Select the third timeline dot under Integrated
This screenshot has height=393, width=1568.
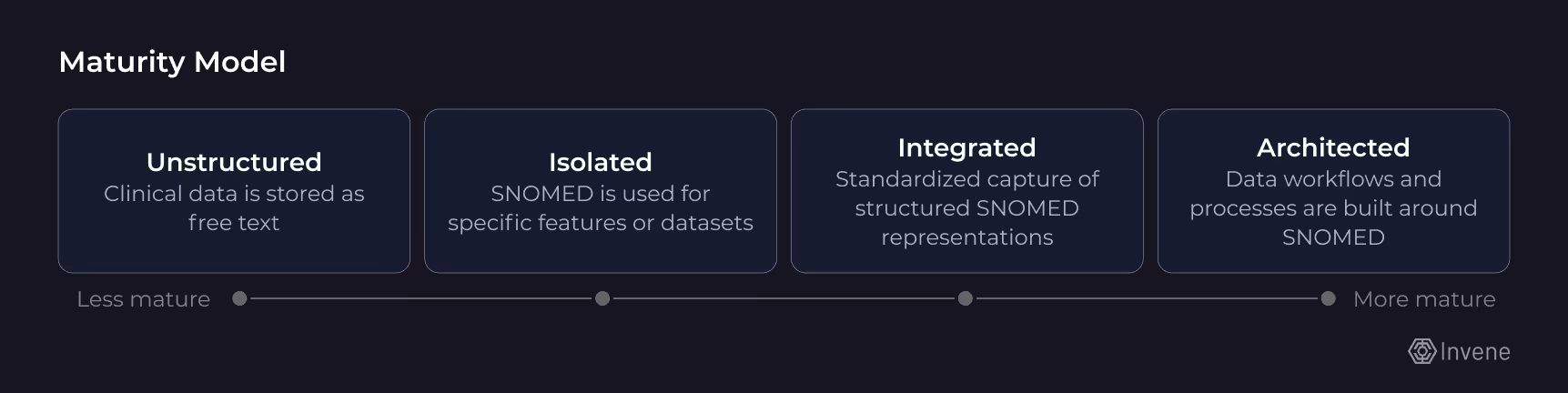coord(966,298)
